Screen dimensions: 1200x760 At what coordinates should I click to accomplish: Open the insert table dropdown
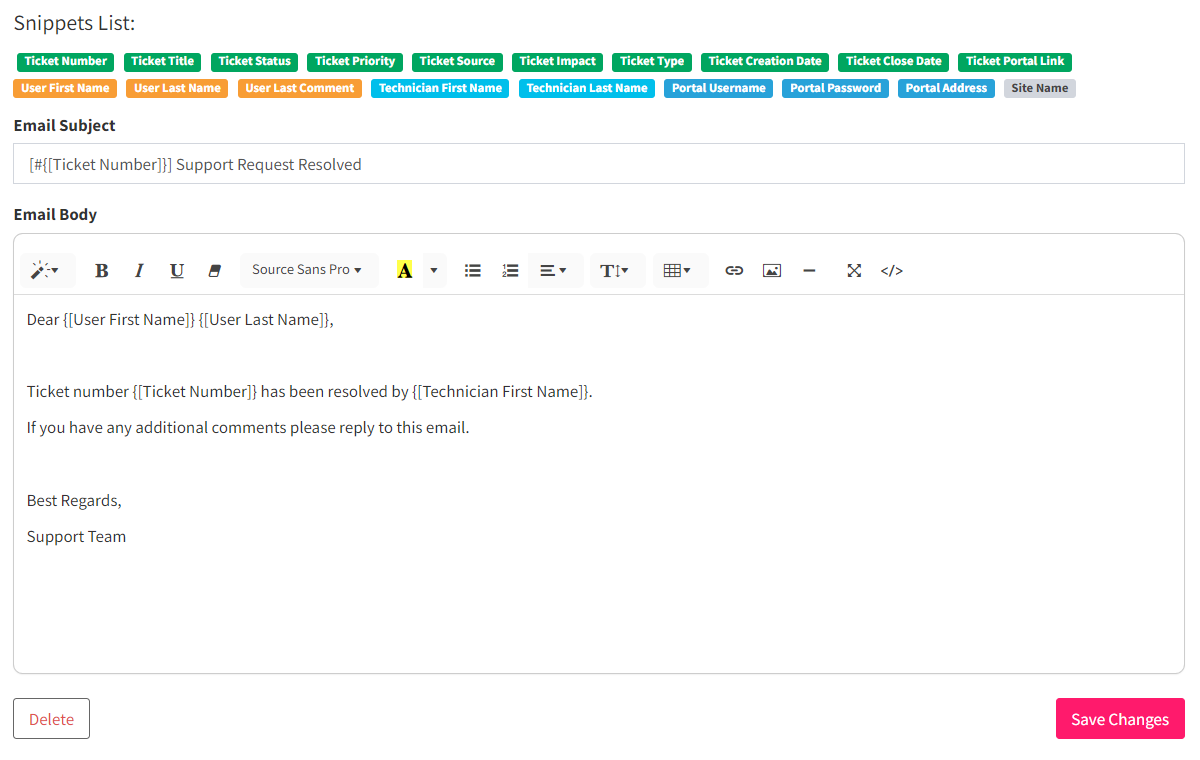click(x=679, y=270)
